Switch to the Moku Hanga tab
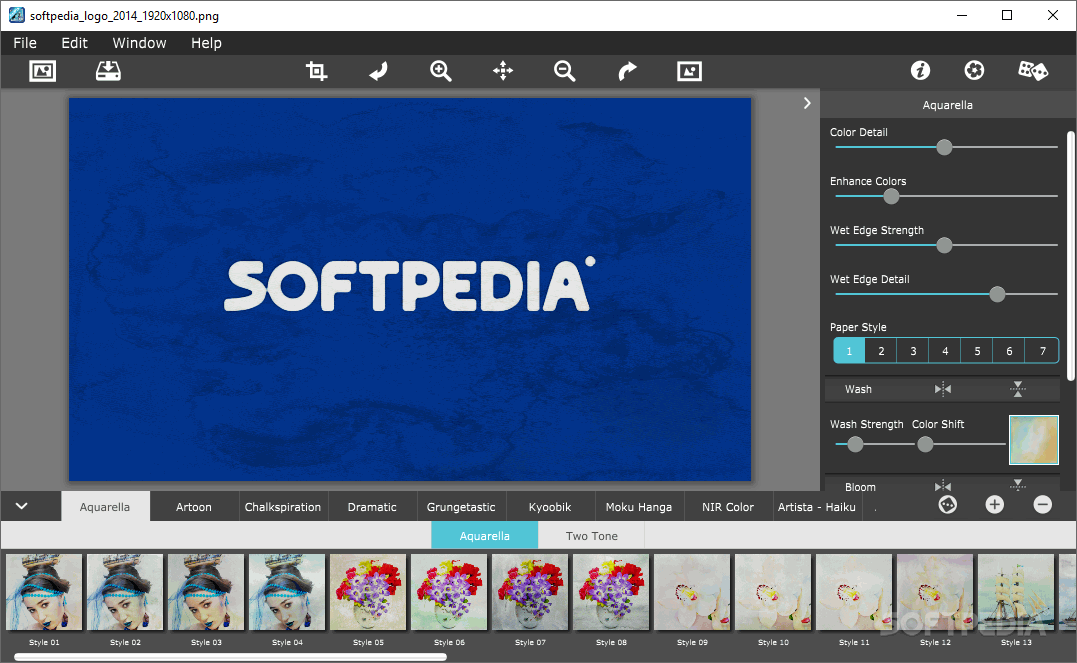 click(x=639, y=507)
